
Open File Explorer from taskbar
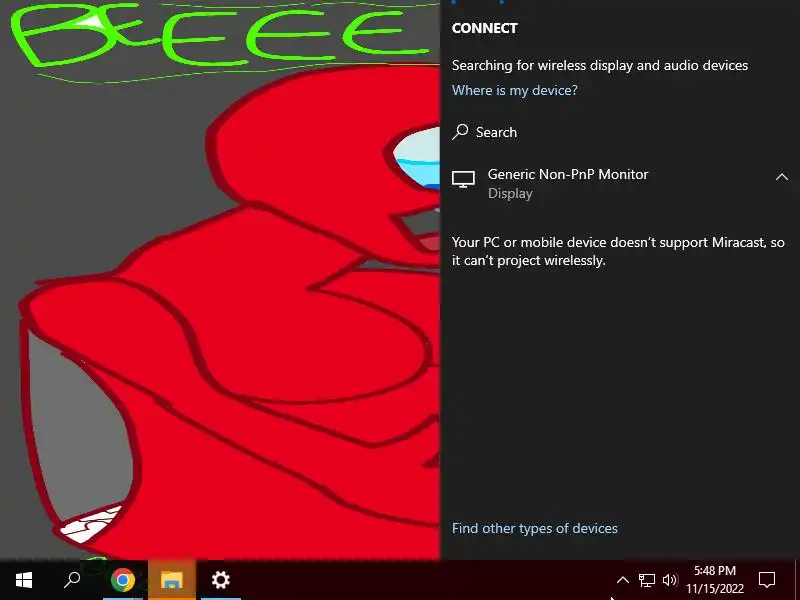click(172, 580)
